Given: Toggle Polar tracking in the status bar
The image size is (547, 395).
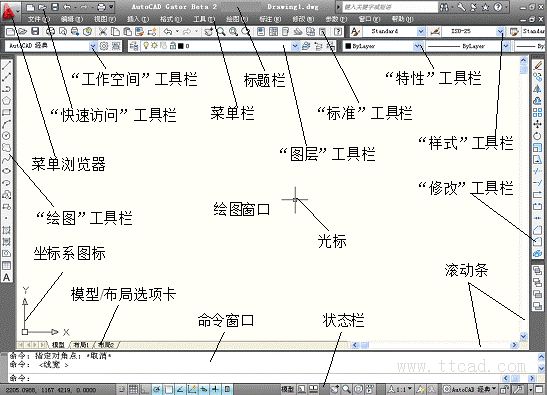Looking at the screenshot, I should click(x=157, y=389).
